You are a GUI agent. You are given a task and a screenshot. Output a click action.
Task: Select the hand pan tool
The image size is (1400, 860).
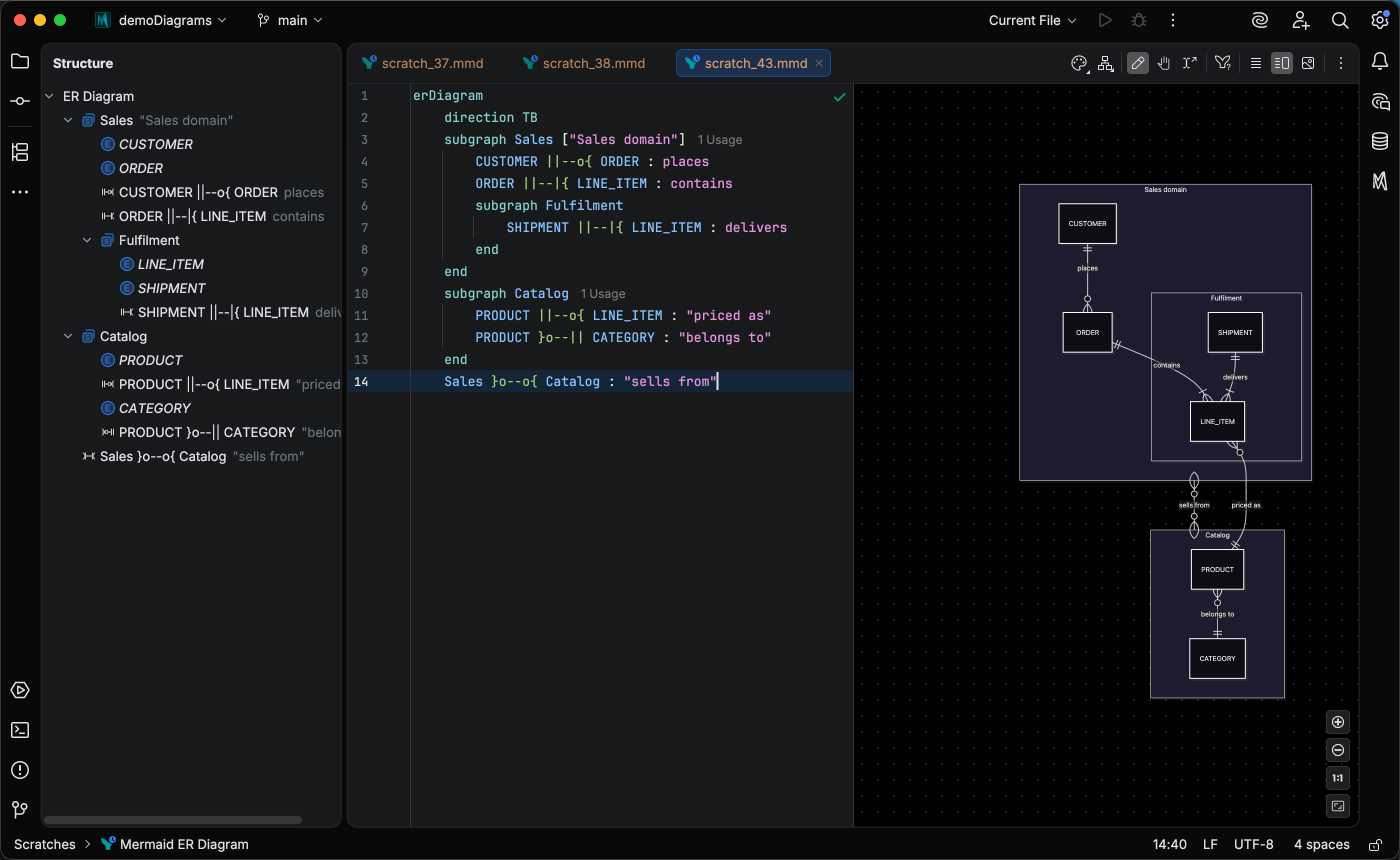click(1164, 63)
